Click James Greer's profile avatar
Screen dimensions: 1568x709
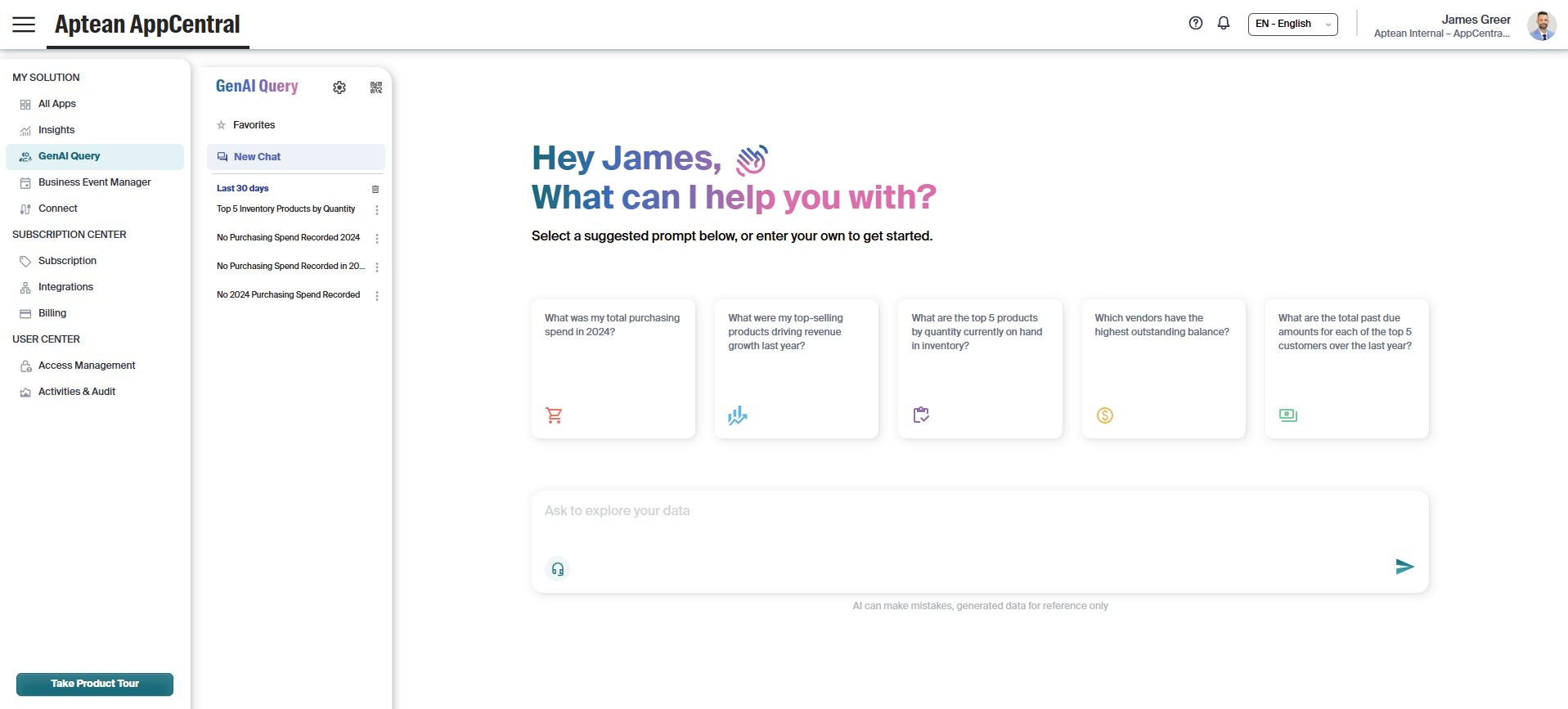[x=1542, y=25]
